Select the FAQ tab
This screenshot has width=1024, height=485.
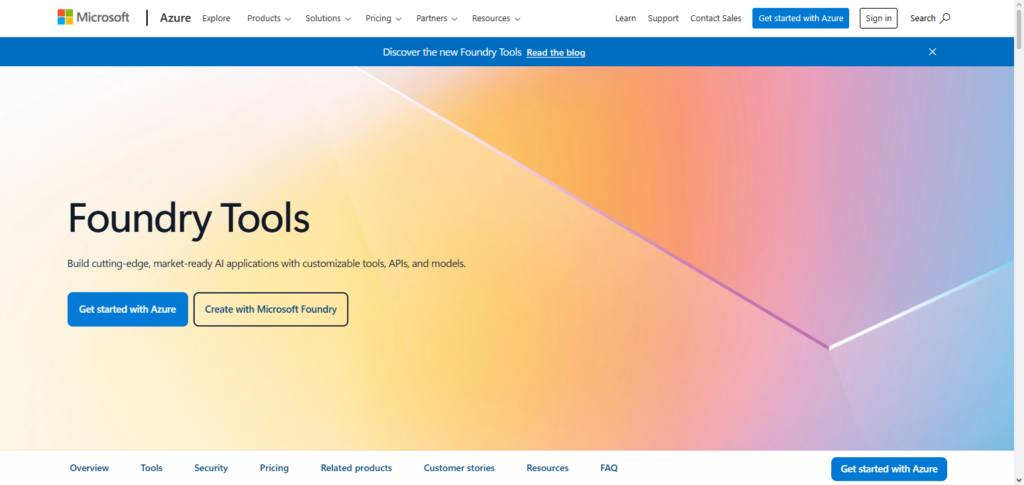pos(609,468)
